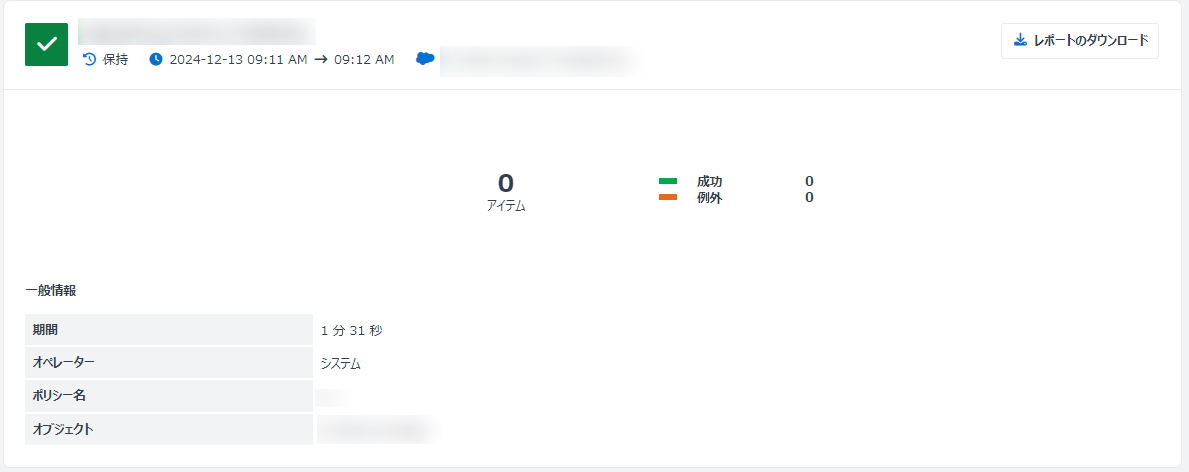
Task: Click the 0 アイテム total count
Action: pyautogui.click(x=506, y=191)
